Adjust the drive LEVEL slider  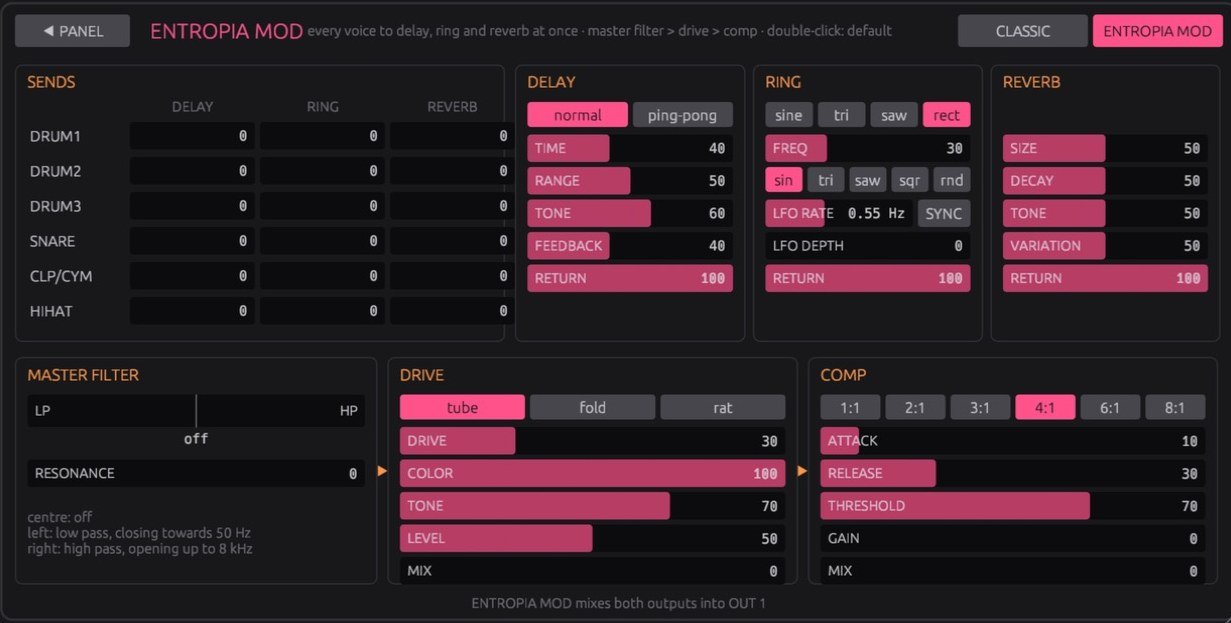click(592, 538)
